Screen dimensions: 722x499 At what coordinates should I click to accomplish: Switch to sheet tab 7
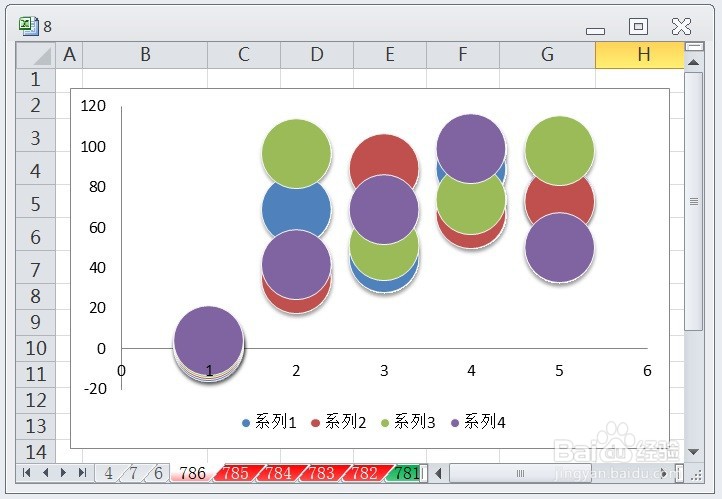pyautogui.click(x=134, y=473)
